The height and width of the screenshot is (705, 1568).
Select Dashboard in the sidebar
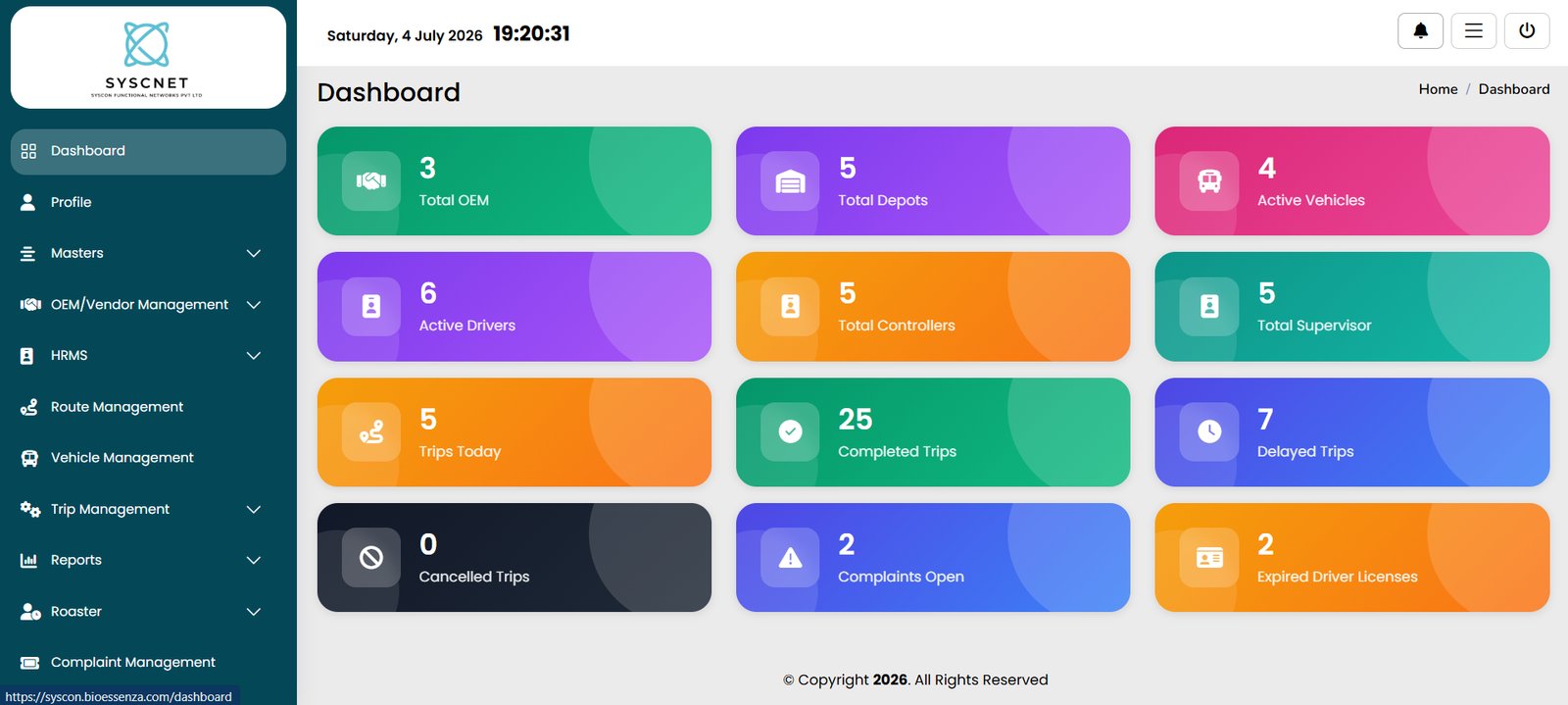pyautogui.click(x=148, y=151)
